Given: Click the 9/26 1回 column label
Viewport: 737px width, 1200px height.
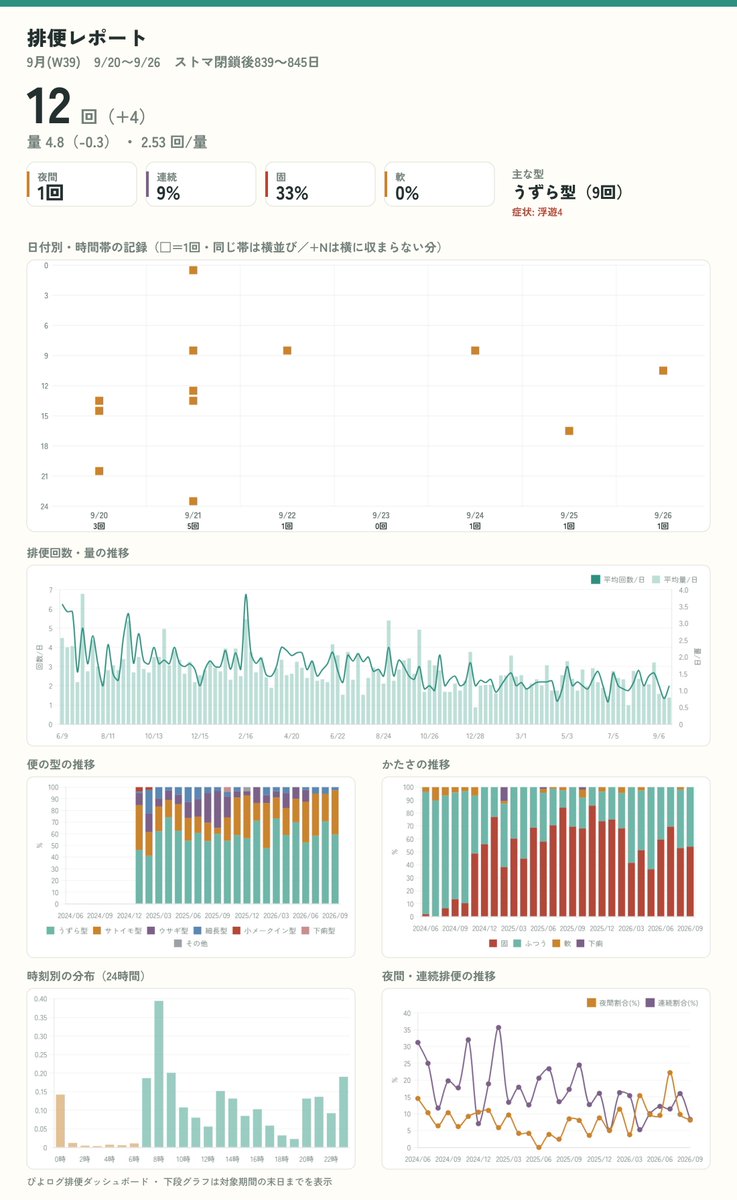Looking at the screenshot, I should click(663, 520).
